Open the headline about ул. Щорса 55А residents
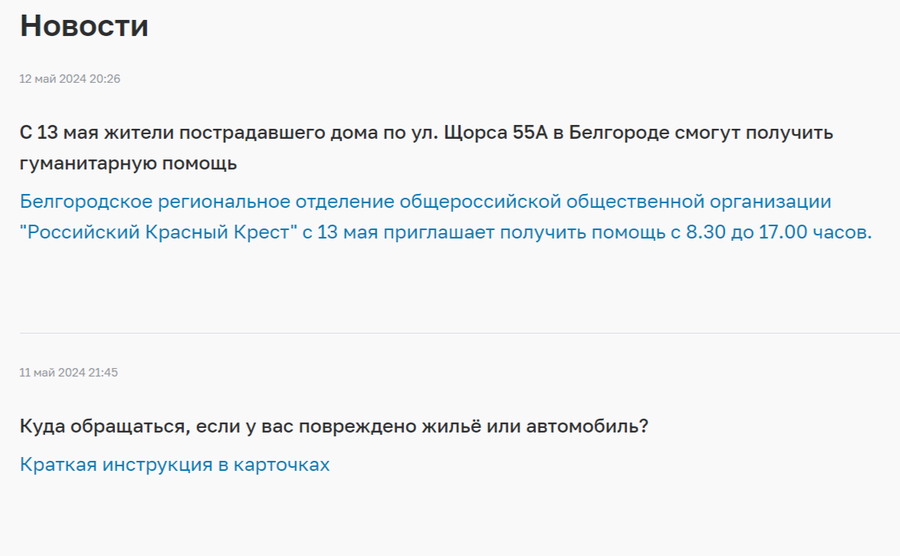 pyautogui.click(x=426, y=147)
